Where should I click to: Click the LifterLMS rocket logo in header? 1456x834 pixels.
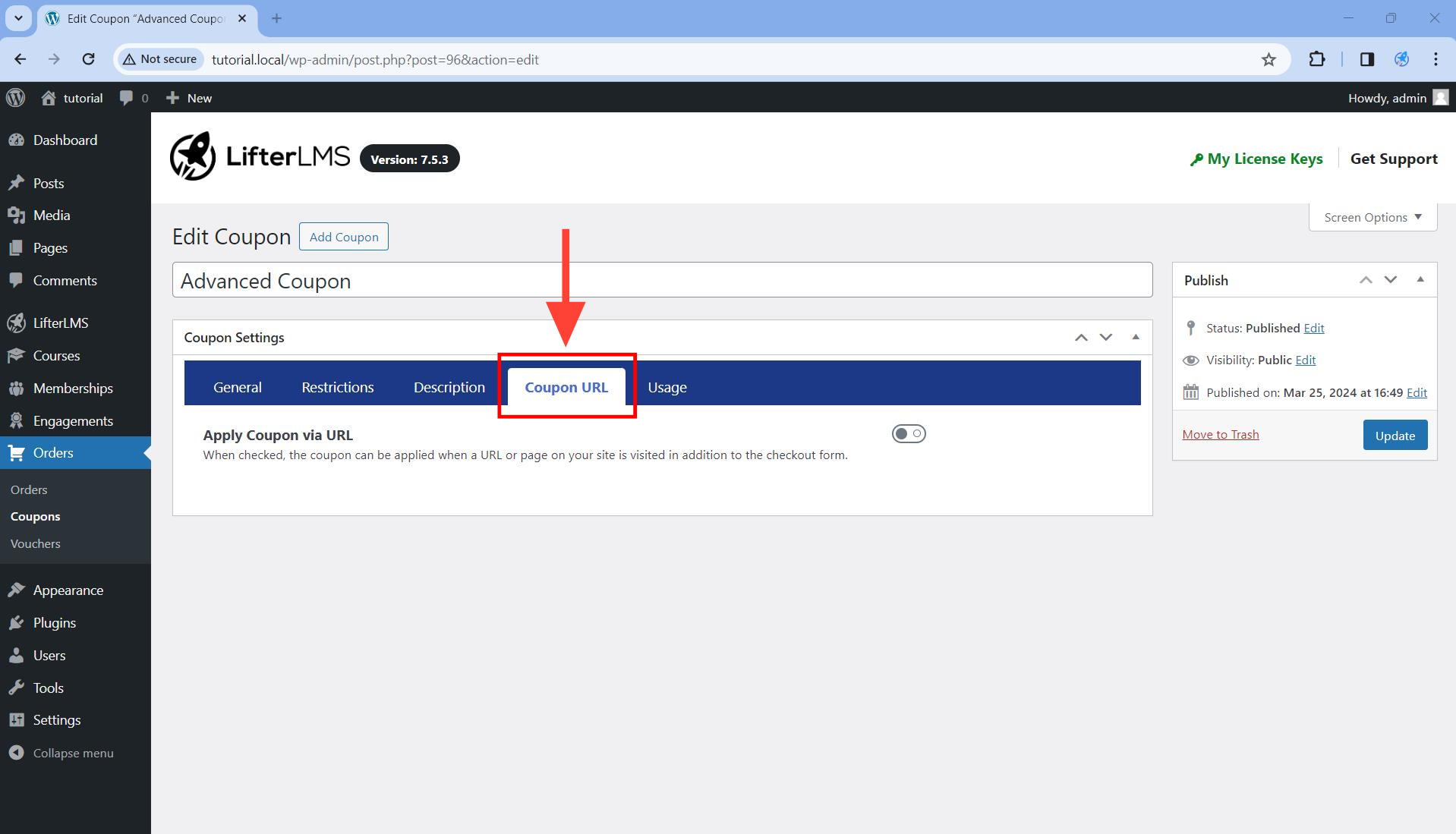193,156
